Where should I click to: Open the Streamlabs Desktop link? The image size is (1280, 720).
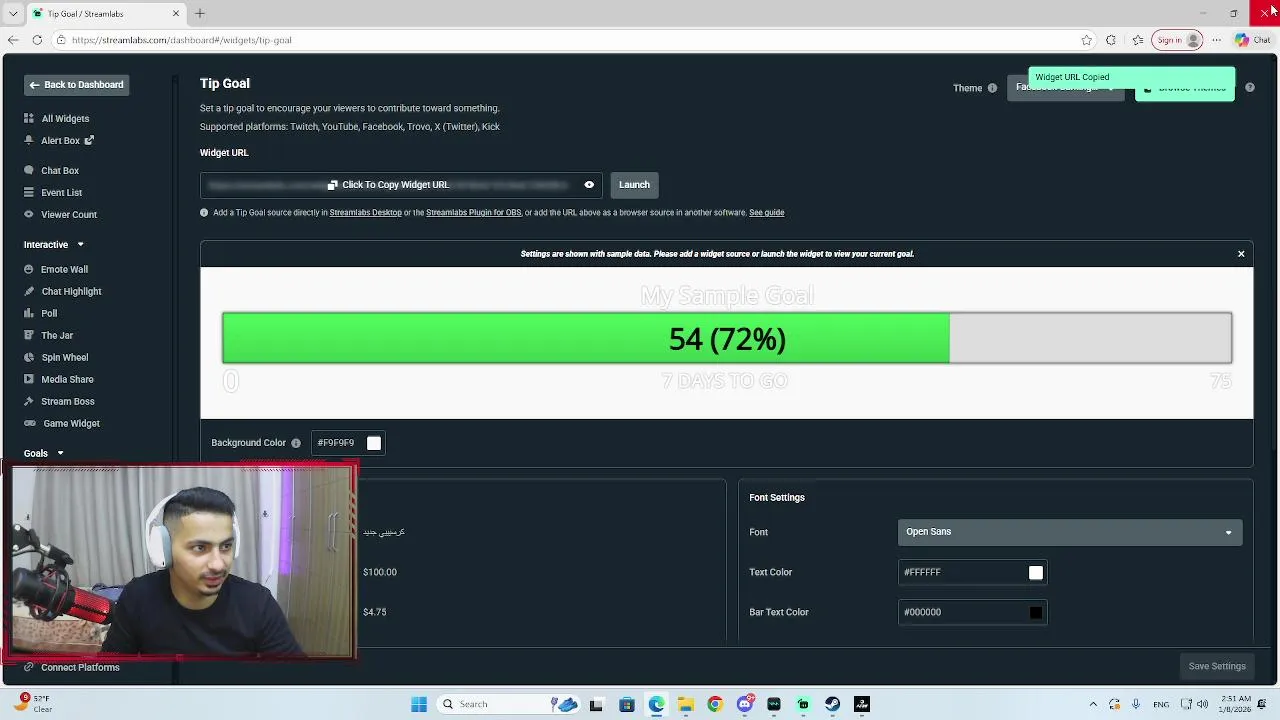pos(365,213)
